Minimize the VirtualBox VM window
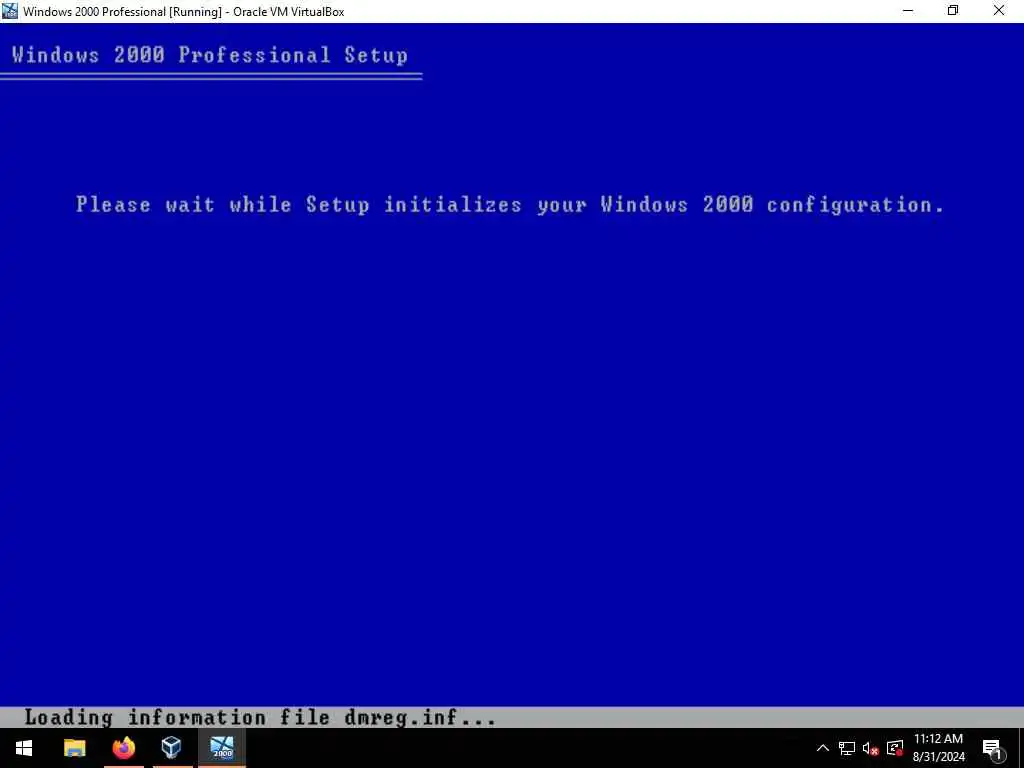Viewport: 1024px width, 768px height. point(908,11)
